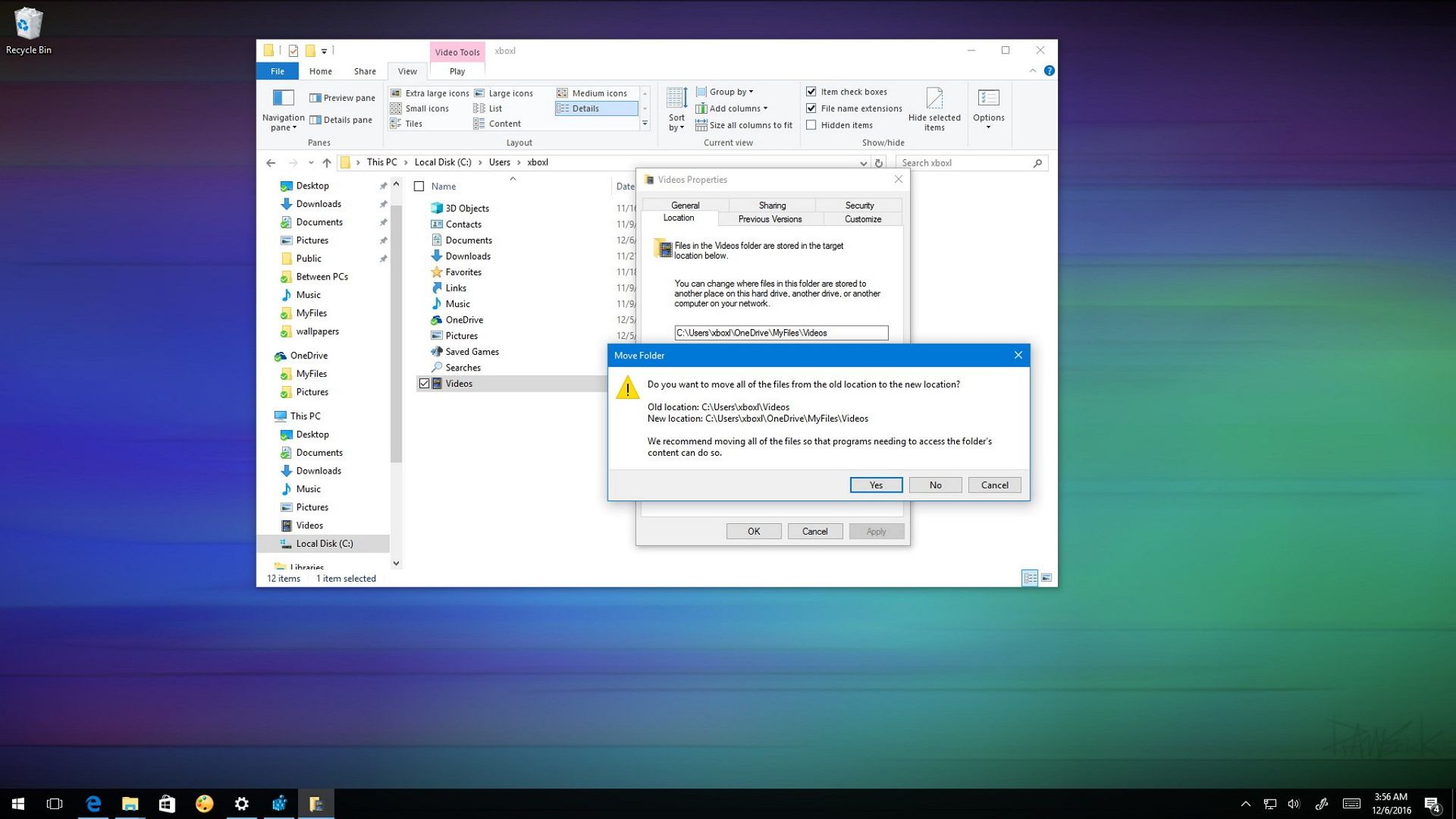Open folder Options in the ribbon
The width and height of the screenshot is (1456, 819).
pos(988,106)
